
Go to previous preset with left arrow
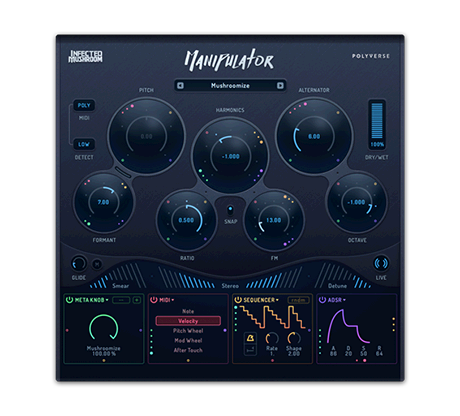click(x=180, y=86)
